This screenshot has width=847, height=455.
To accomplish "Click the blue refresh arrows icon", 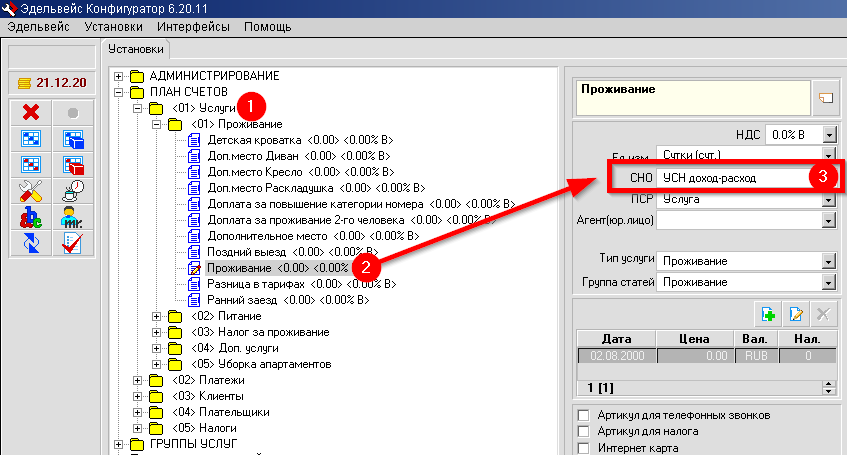I will tap(30, 242).
